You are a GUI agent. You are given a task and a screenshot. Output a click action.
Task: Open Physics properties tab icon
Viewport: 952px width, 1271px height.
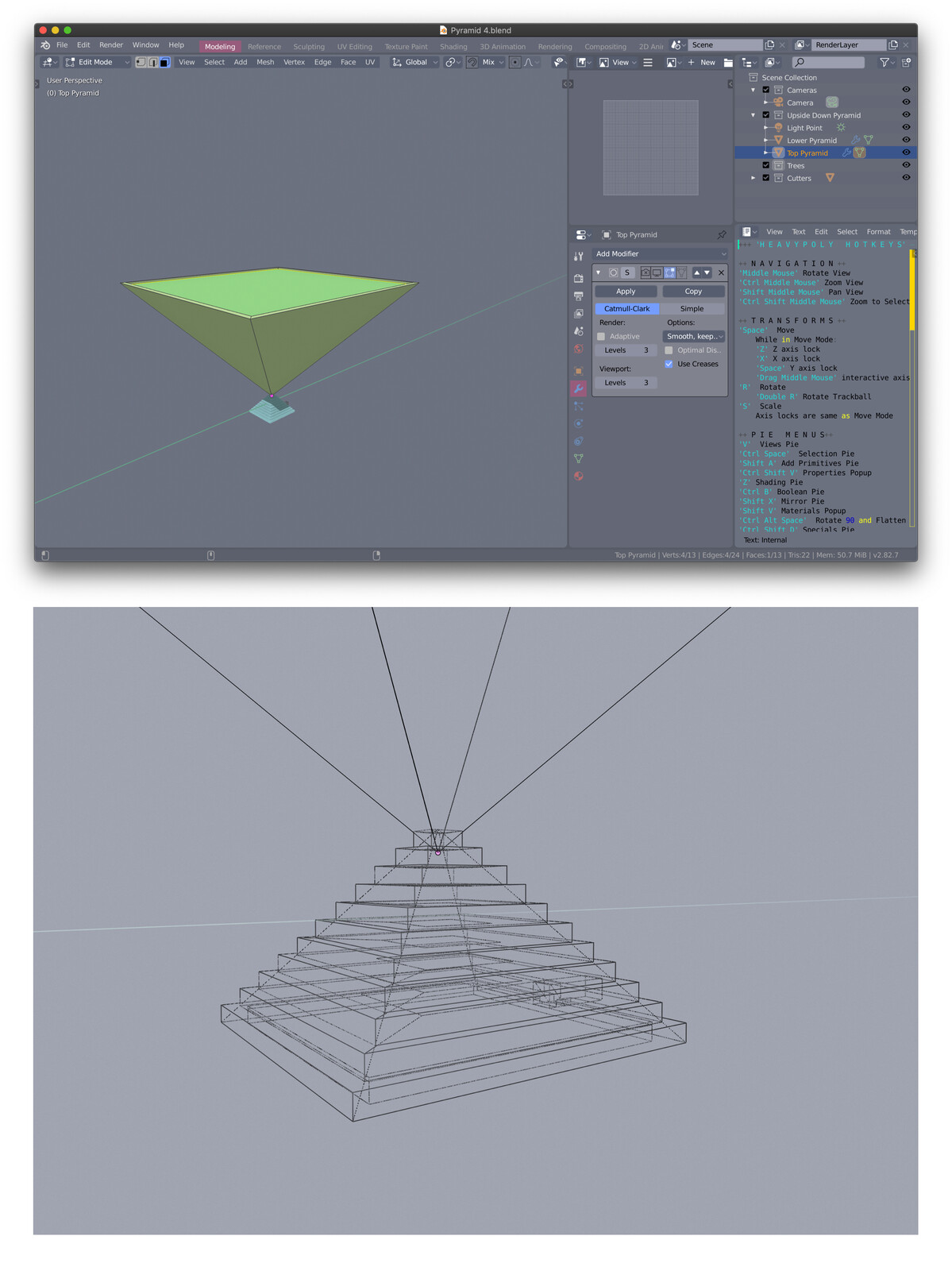pos(578,423)
